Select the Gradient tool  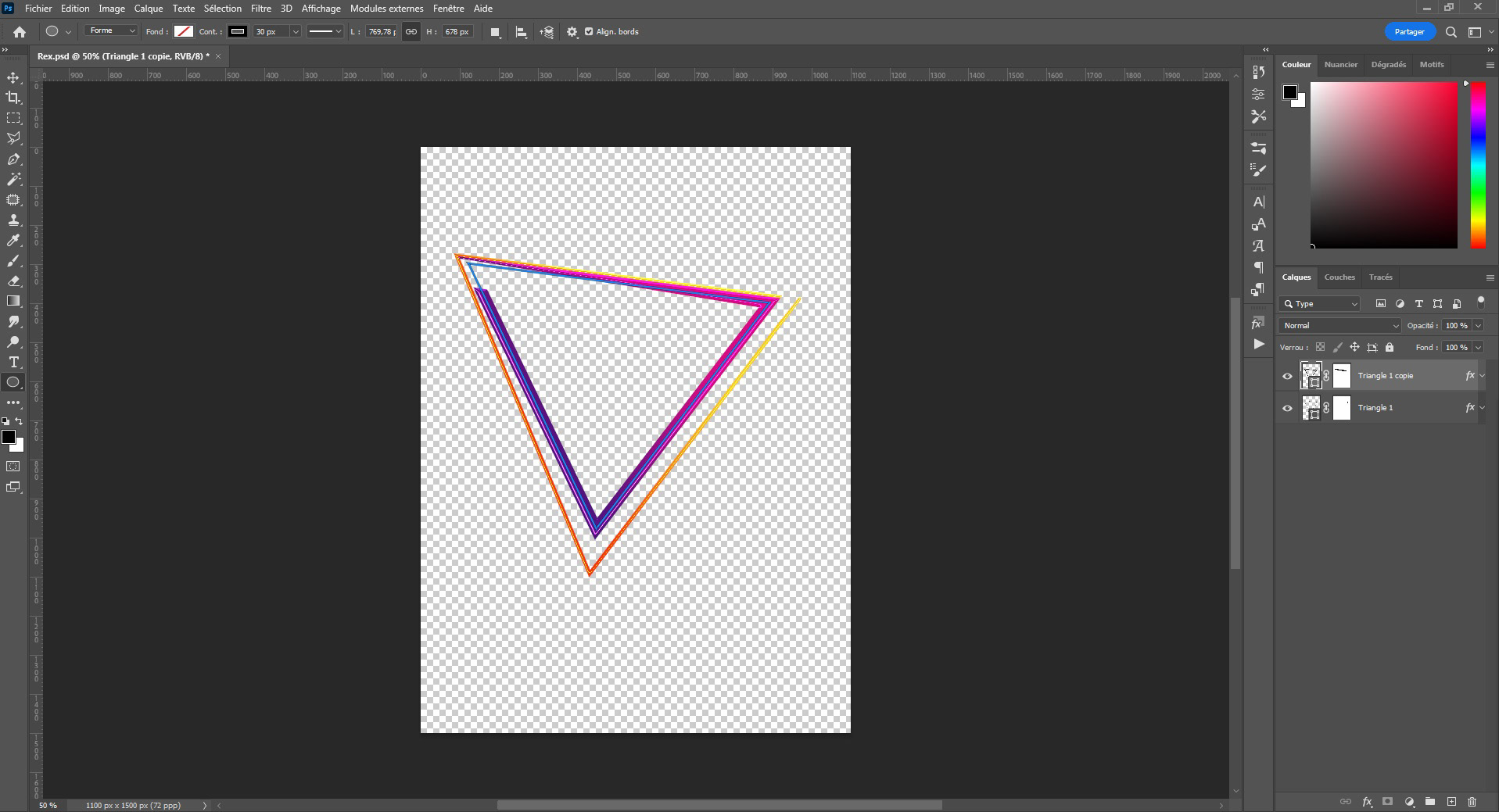tap(13, 301)
